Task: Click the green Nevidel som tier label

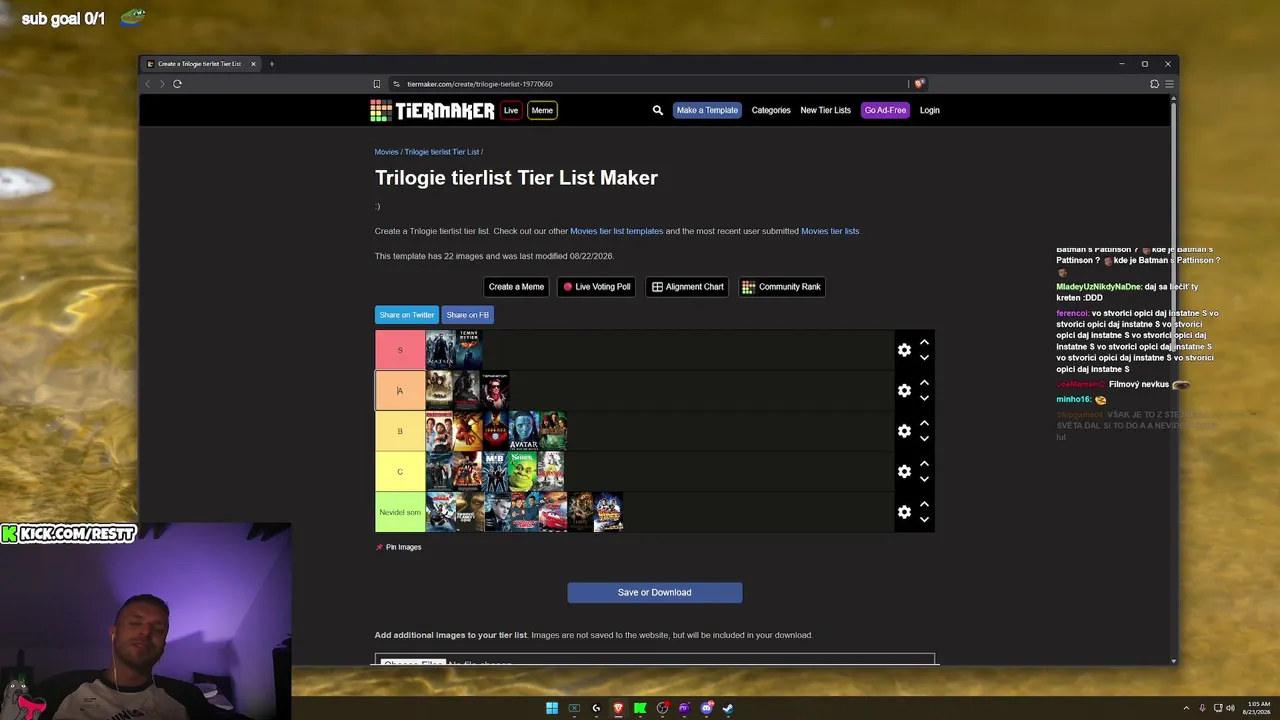Action: coord(400,512)
